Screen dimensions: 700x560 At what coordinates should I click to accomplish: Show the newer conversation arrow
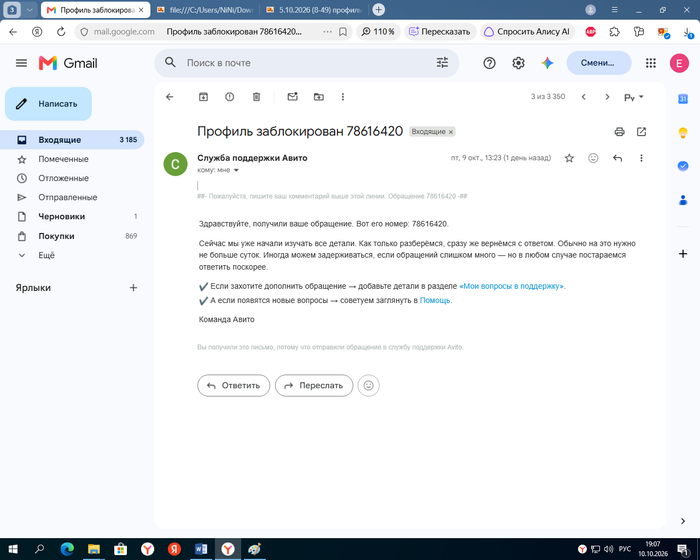[583, 97]
